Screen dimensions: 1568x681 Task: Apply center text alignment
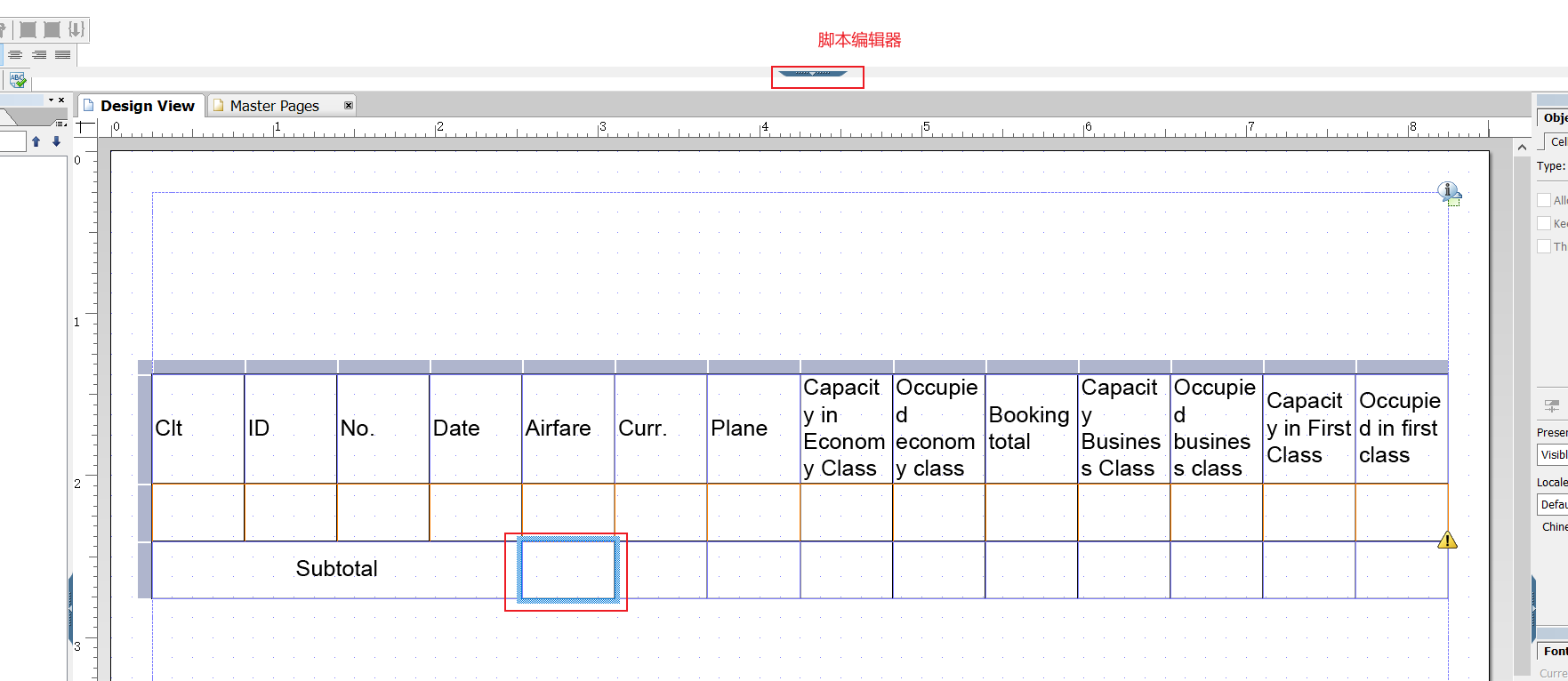coord(16,55)
